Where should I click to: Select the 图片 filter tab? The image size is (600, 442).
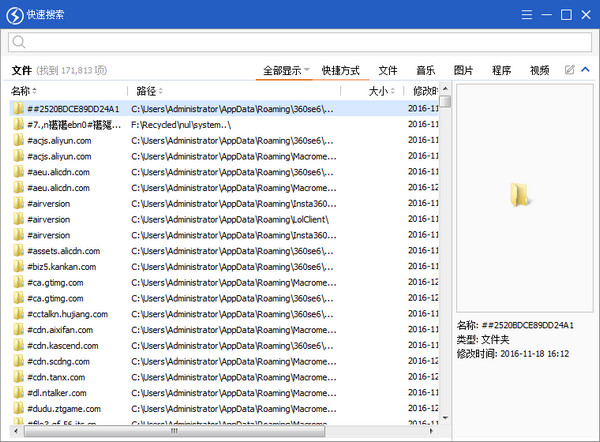[463, 71]
